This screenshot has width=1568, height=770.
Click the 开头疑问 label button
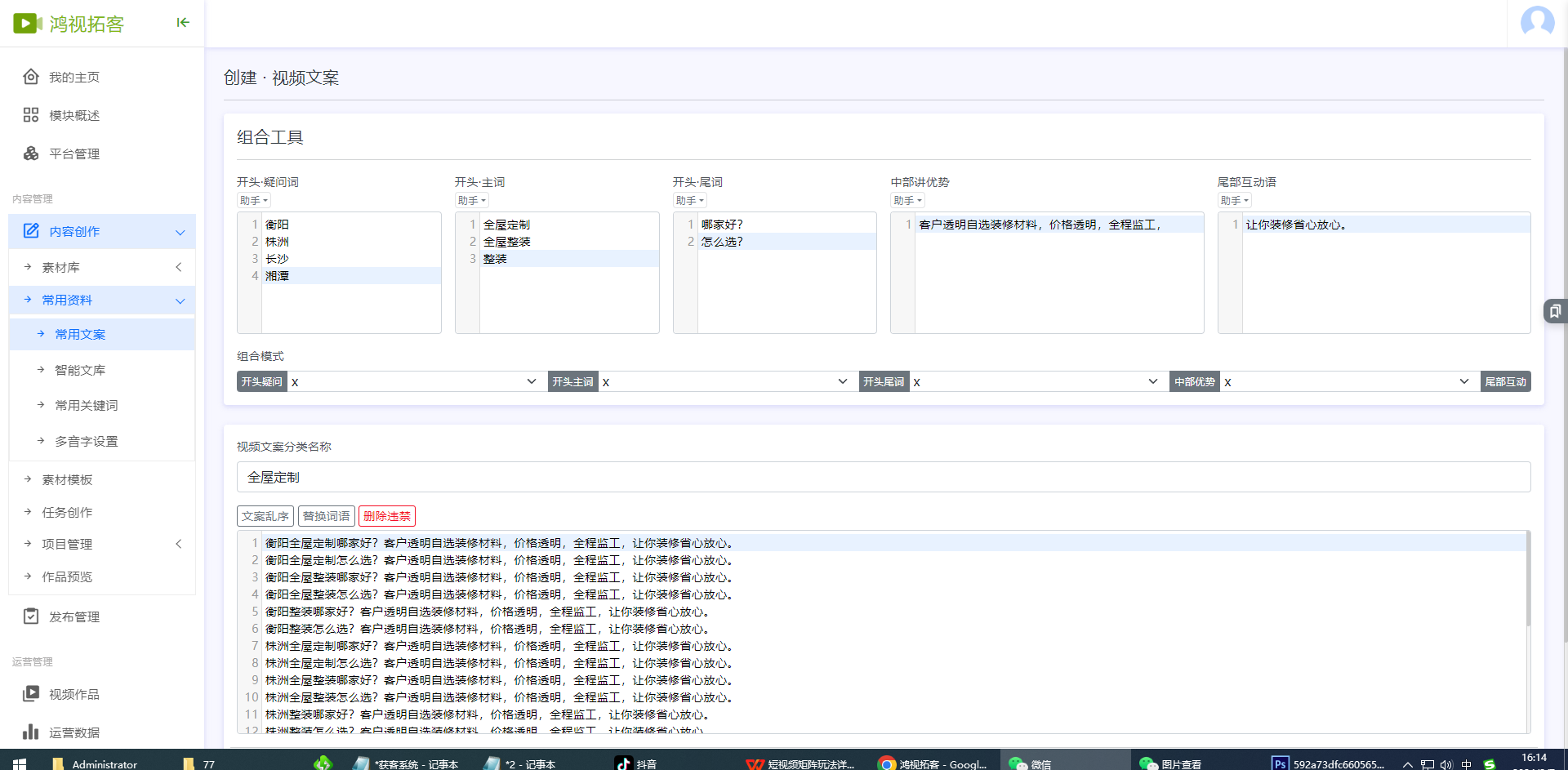262,381
